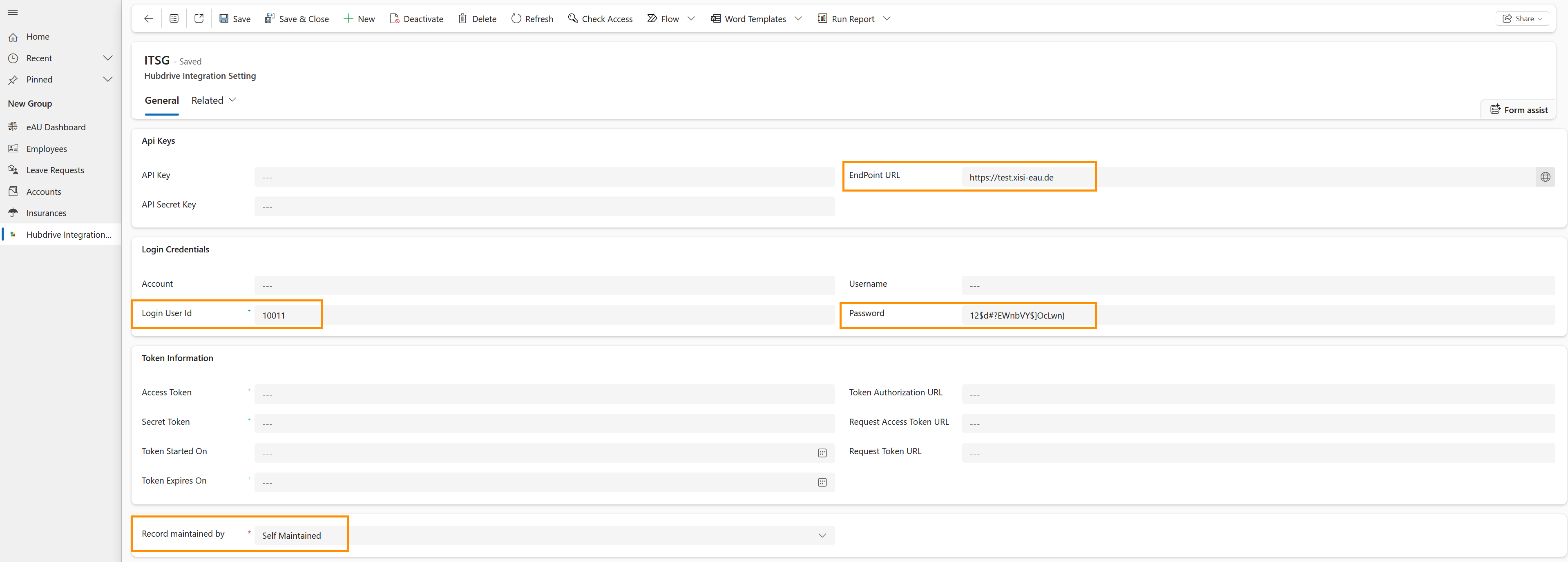
Task: Click the hamburger menu icon
Action: tap(13, 12)
